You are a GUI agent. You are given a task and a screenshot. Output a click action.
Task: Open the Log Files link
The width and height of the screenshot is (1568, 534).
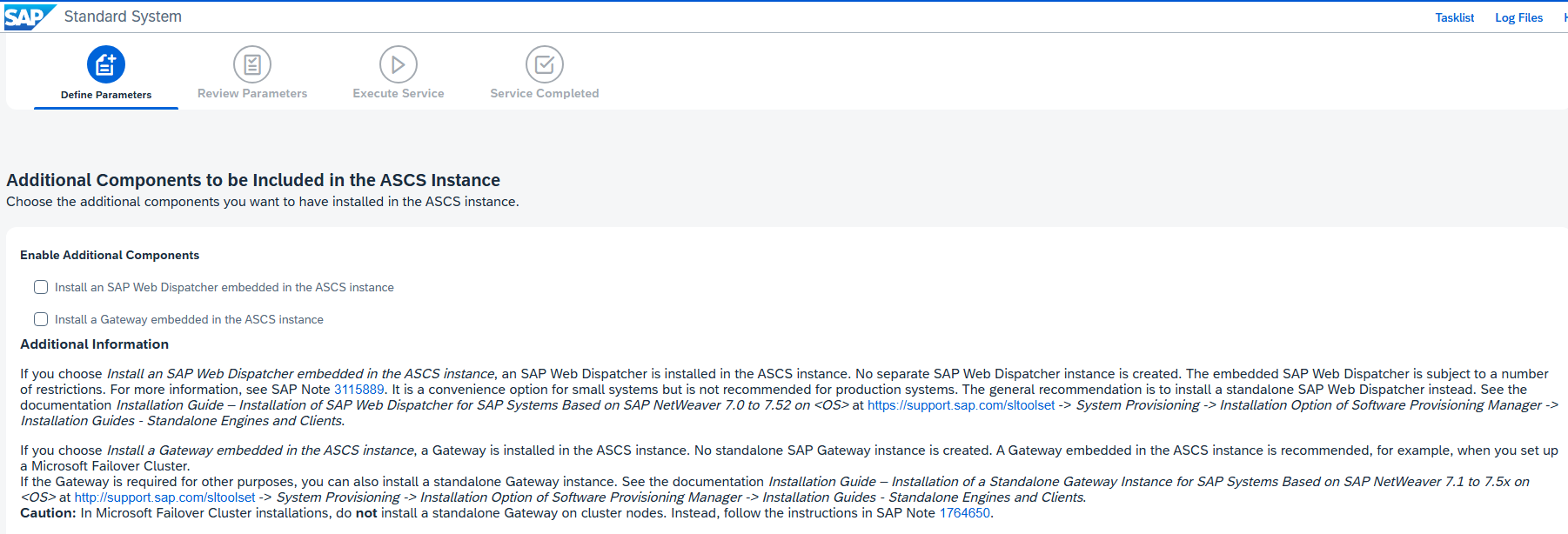(x=1519, y=17)
